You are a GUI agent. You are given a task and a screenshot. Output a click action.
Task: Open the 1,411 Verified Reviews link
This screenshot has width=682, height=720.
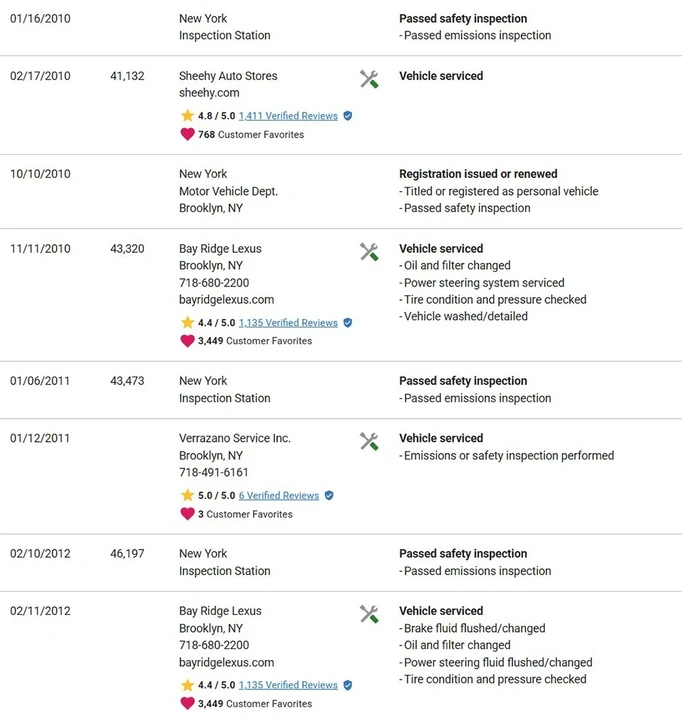pyautogui.click(x=288, y=116)
